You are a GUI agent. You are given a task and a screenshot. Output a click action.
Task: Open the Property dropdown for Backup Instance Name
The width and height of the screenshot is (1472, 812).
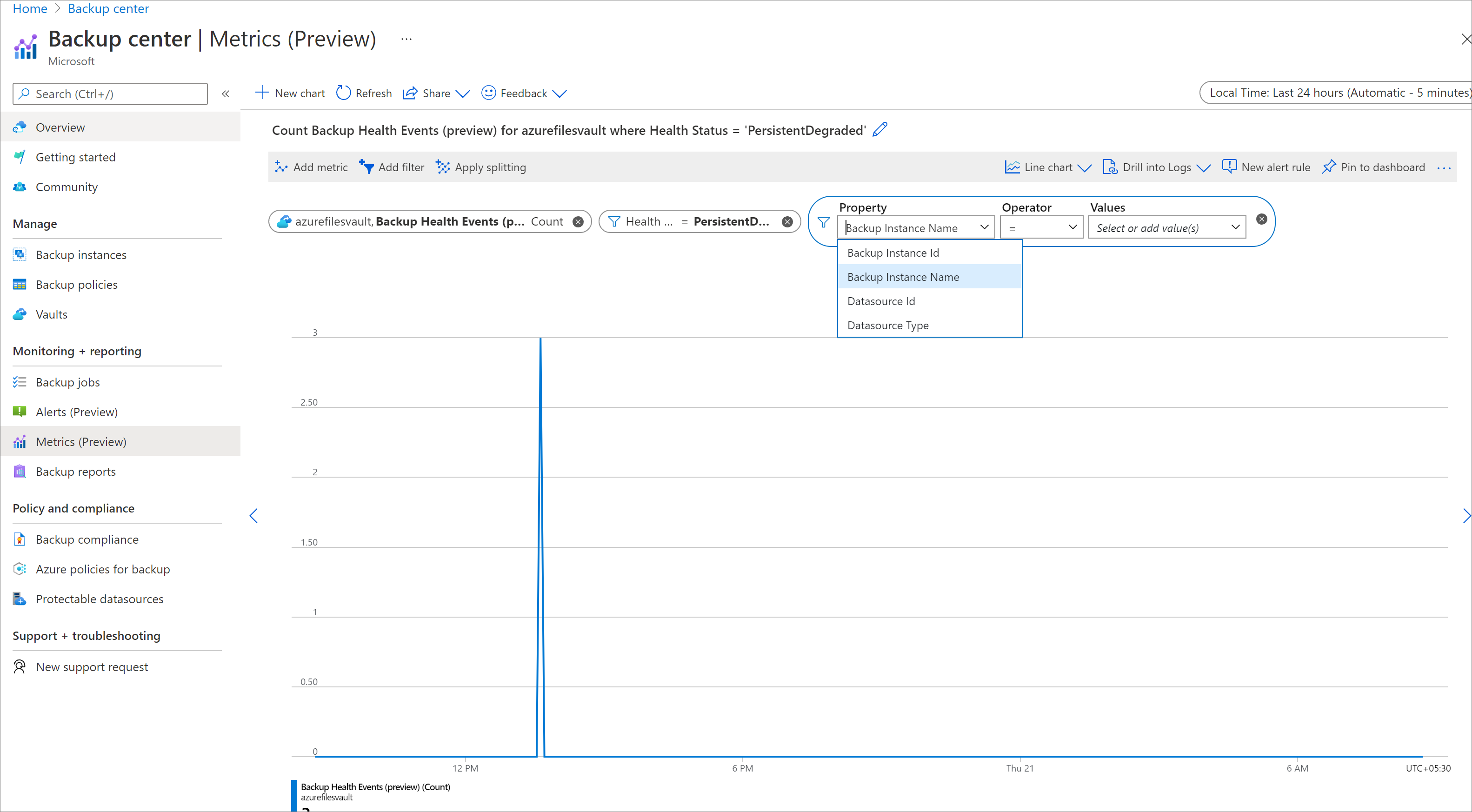point(913,227)
